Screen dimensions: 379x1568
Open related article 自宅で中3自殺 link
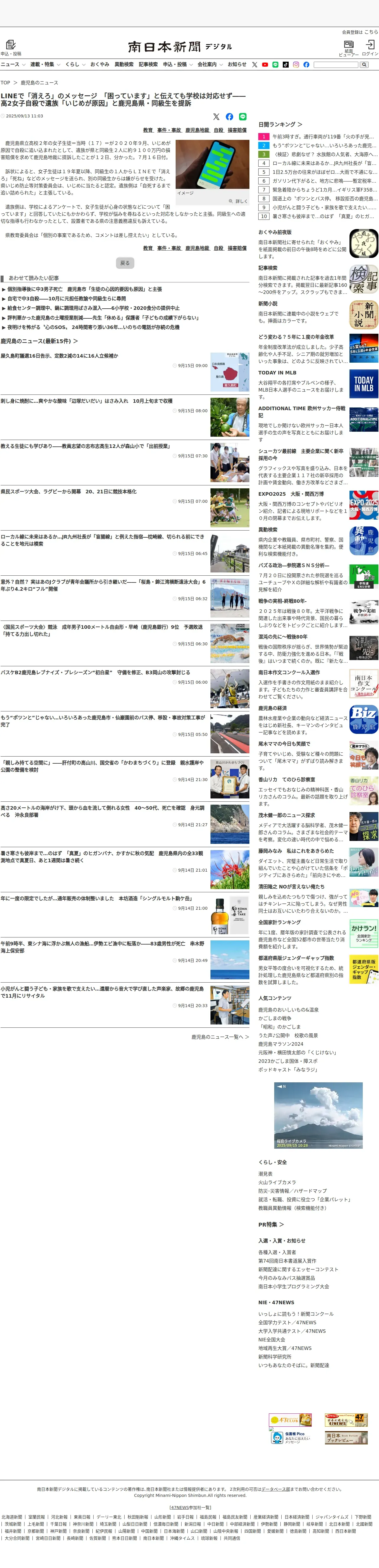coord(66,299)
